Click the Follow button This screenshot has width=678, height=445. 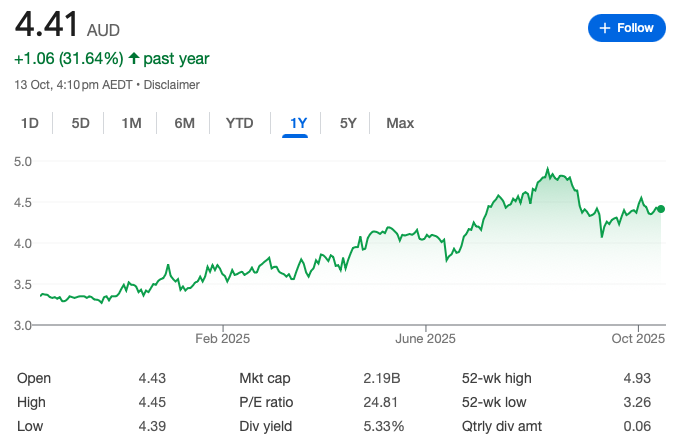[x=626, y=28]
